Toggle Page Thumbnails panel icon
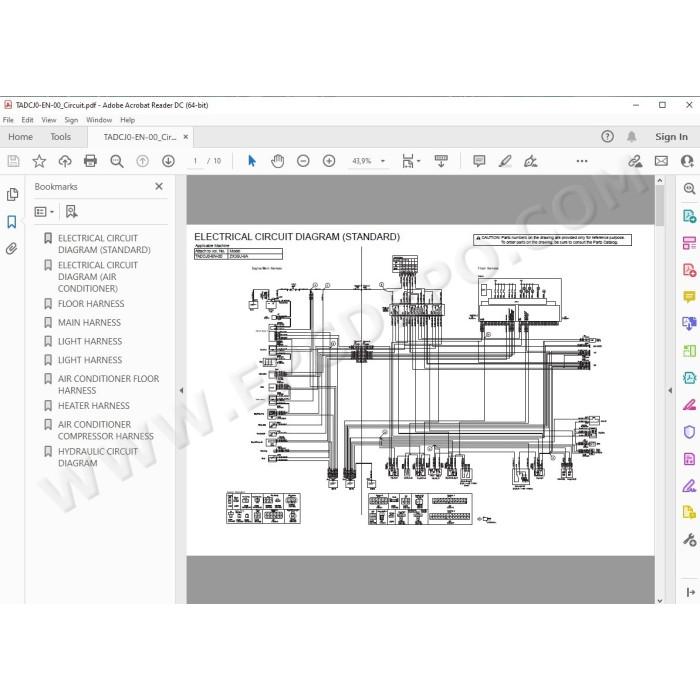 pos(12,195)
